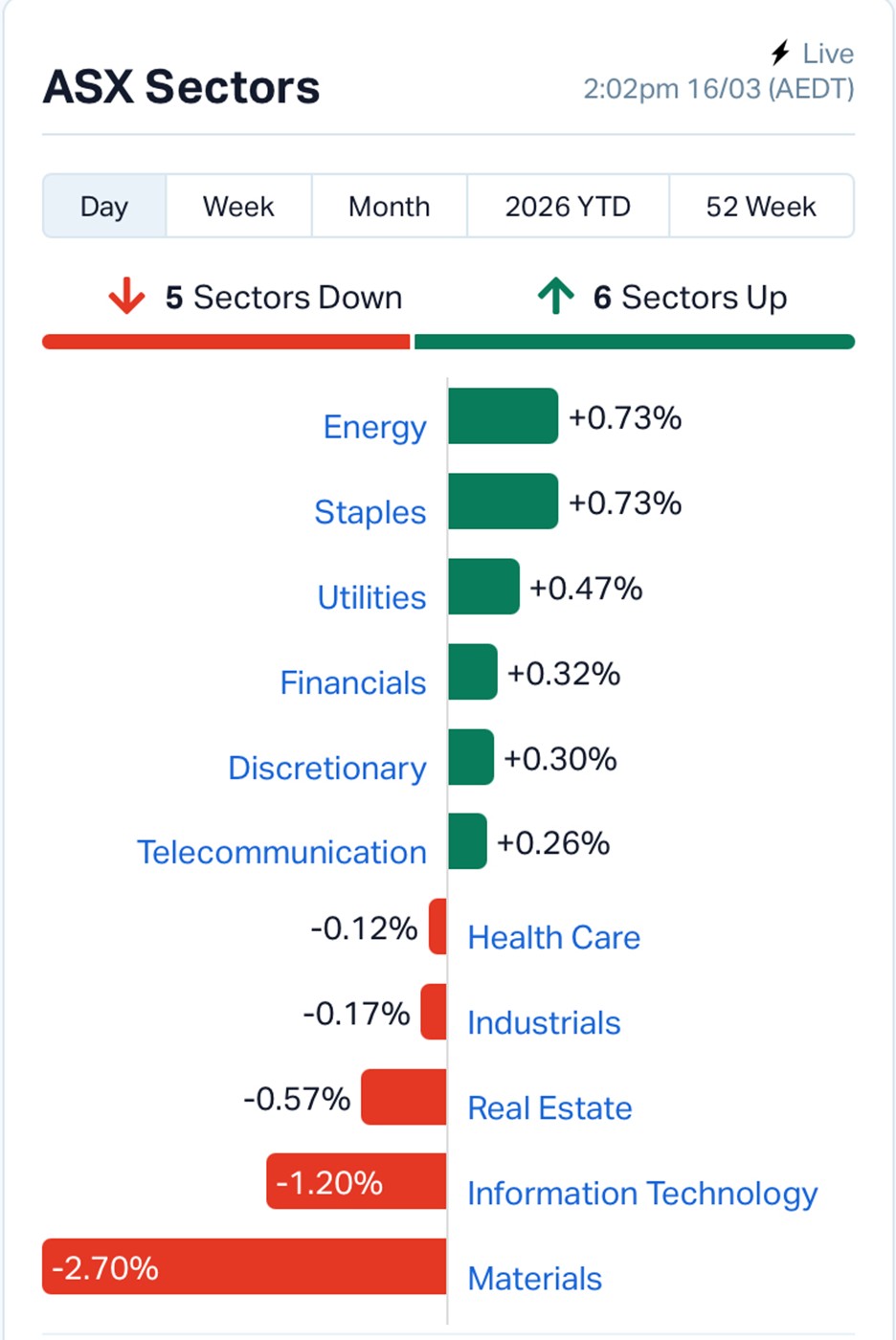Viewport: 896px width, 1340px height.
Task: Open the 52 Week tab
Action: click(761, 206)
